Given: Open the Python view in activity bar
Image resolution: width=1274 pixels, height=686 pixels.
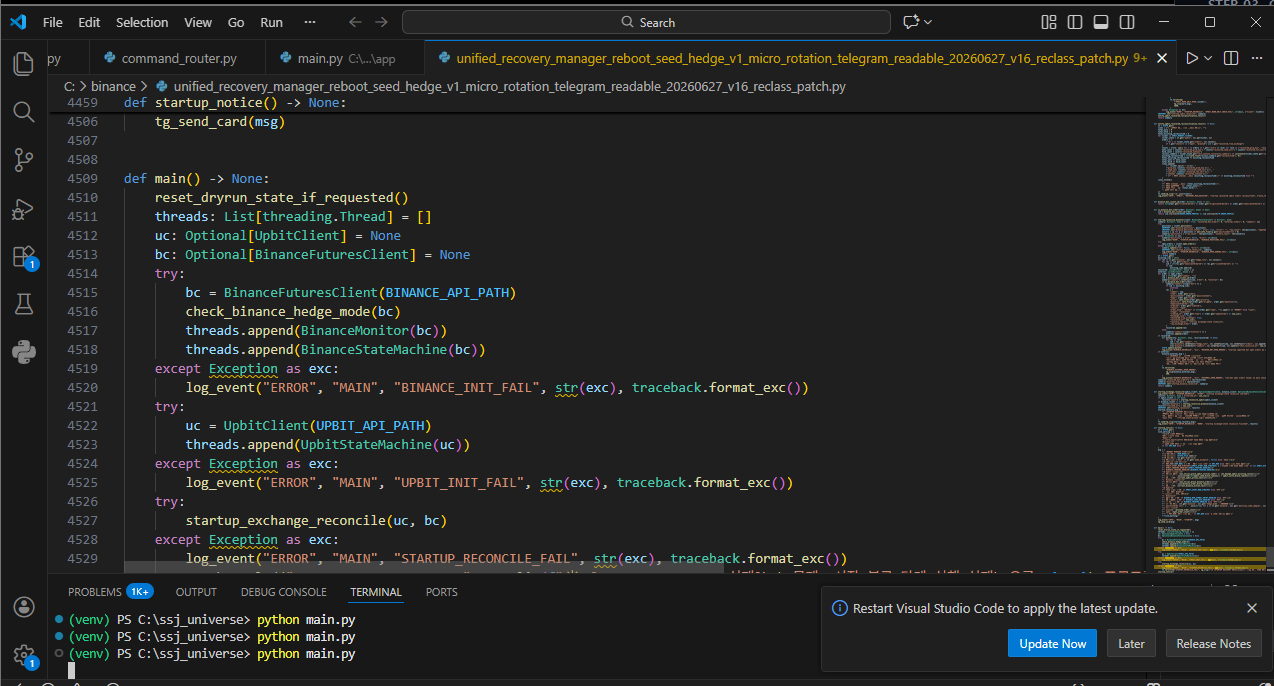Looking at the screenshot, I should point(24,351).
